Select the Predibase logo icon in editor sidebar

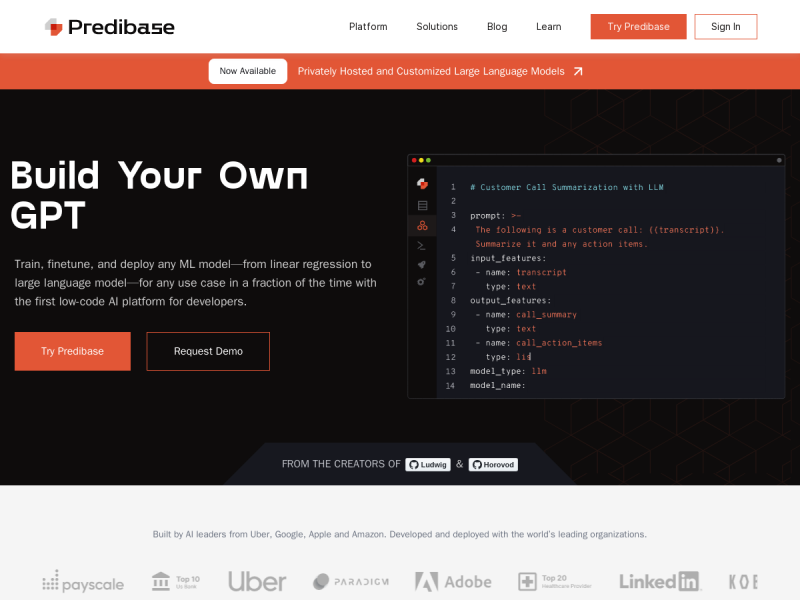tap(422, 184)
